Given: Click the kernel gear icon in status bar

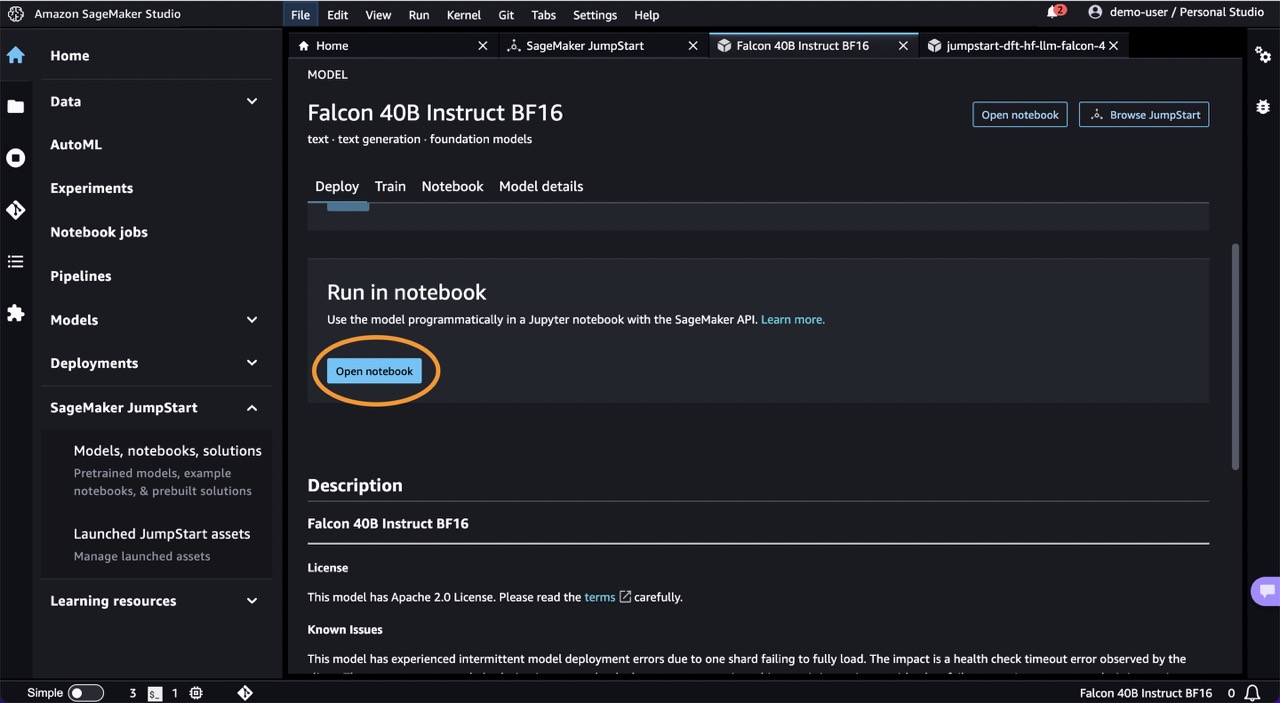Looking at the screenshot, I should click(196, 693).
